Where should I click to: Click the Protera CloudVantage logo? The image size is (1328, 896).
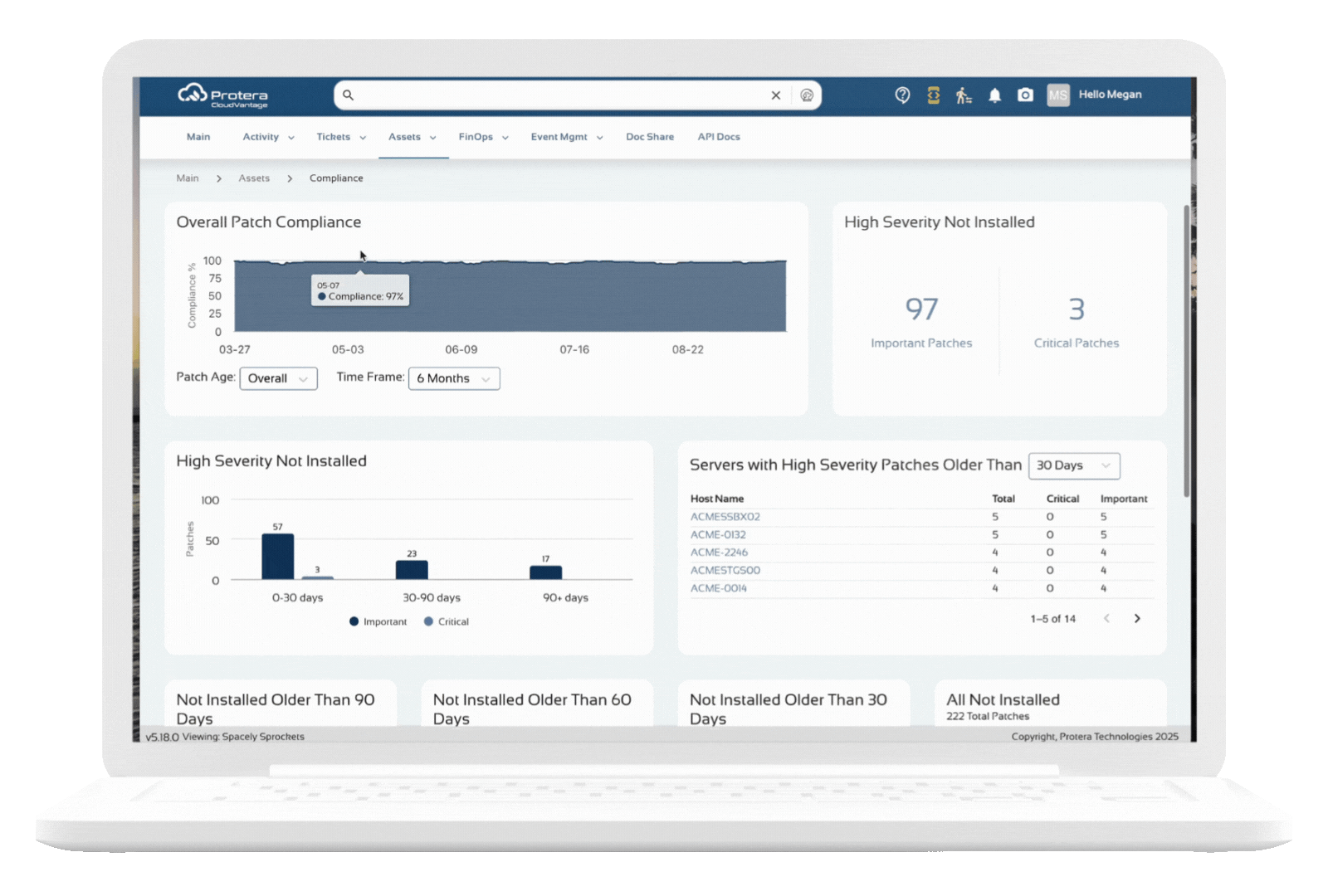pos(222,95)
